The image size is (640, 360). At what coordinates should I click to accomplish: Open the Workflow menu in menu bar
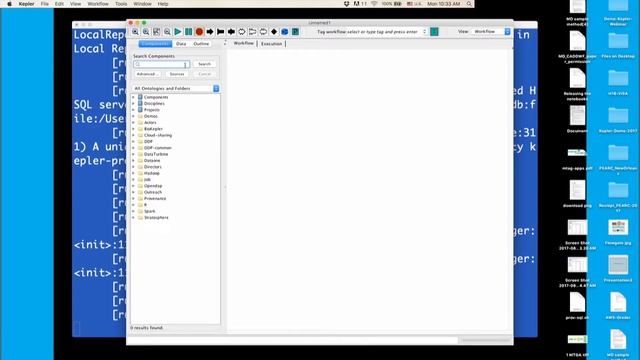pos(98,4)
